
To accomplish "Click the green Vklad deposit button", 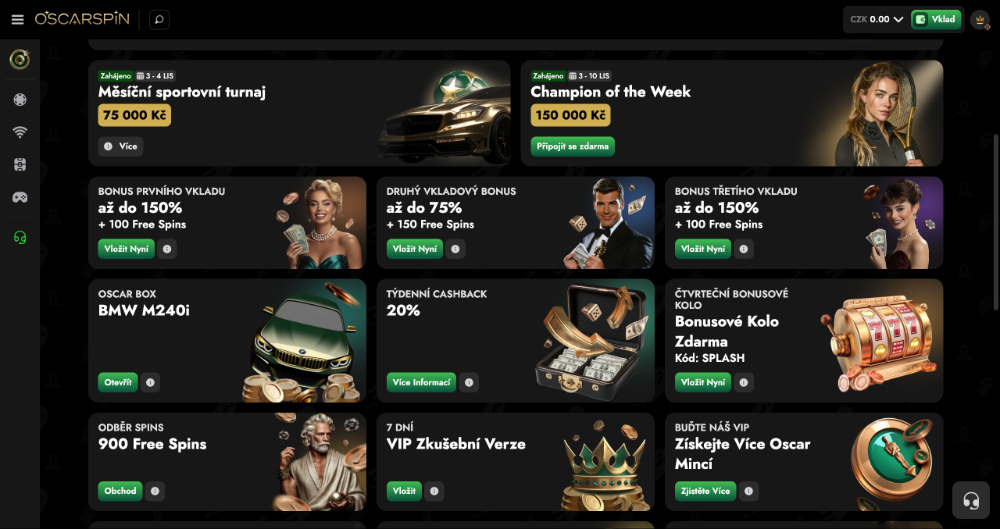I will pos(936,19).
